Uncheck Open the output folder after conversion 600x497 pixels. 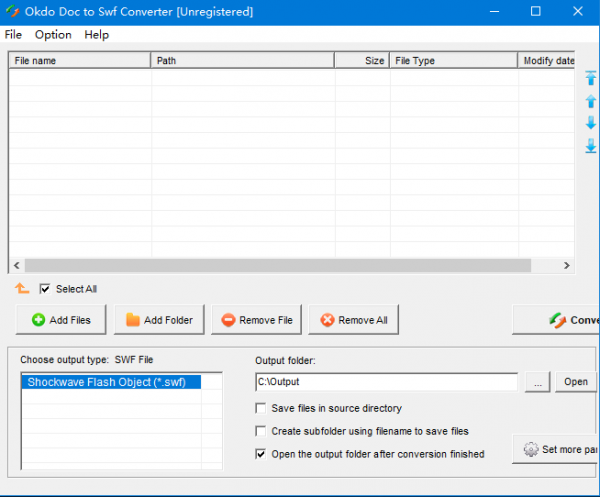tap(261, 454)
